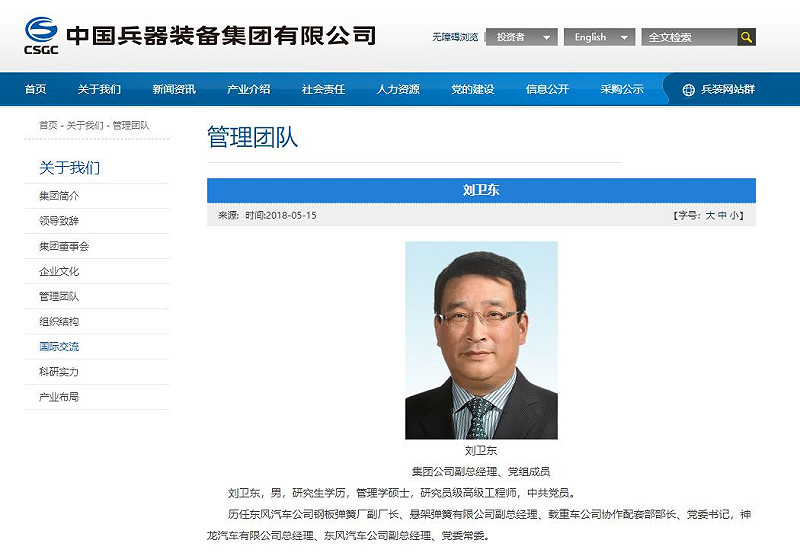800x553 pixels.
Task: Click the 中国兵器装备集团有限公司 title text
Action: 221,35
